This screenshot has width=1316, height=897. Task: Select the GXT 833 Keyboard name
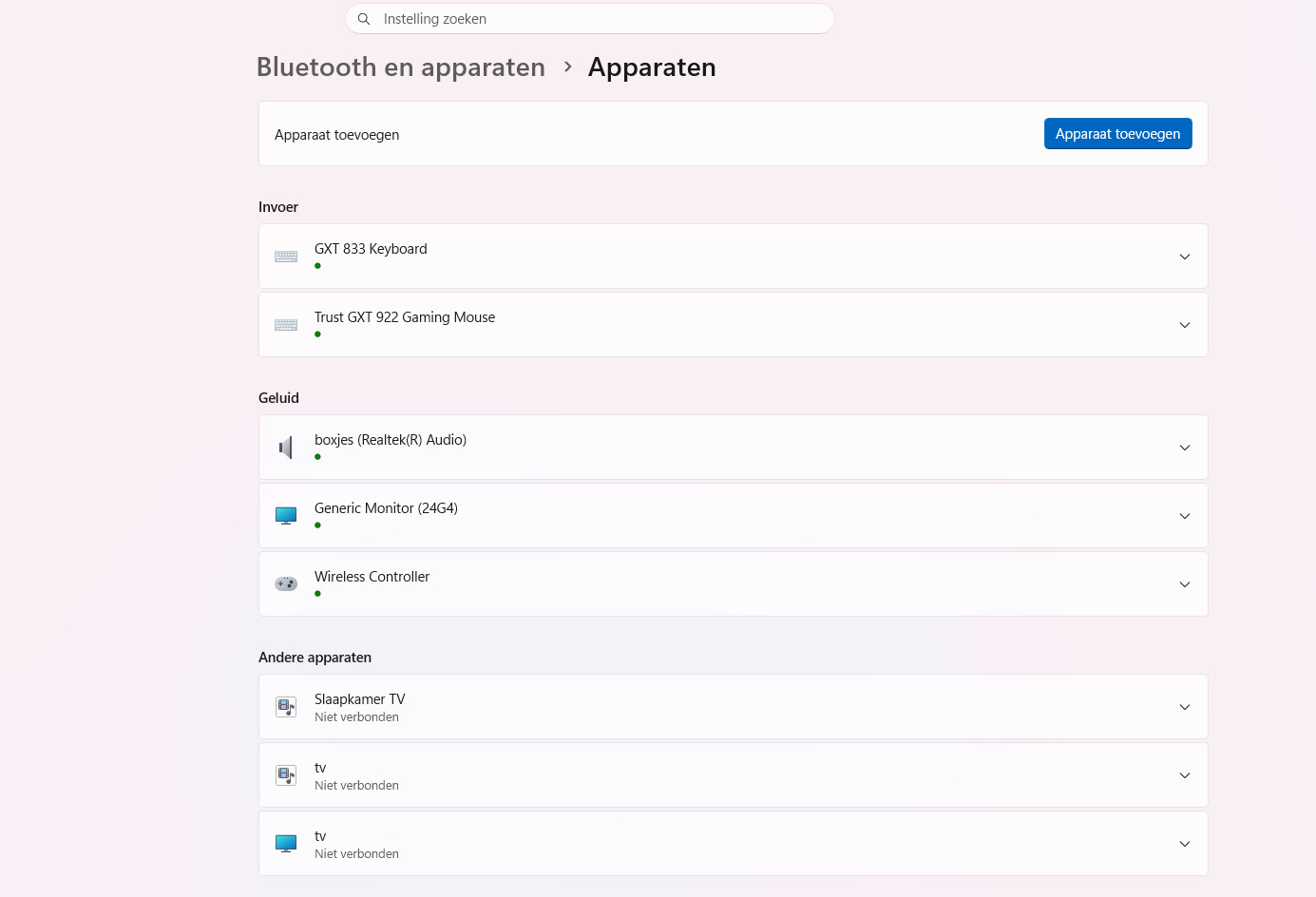click(x=371, y=249)
